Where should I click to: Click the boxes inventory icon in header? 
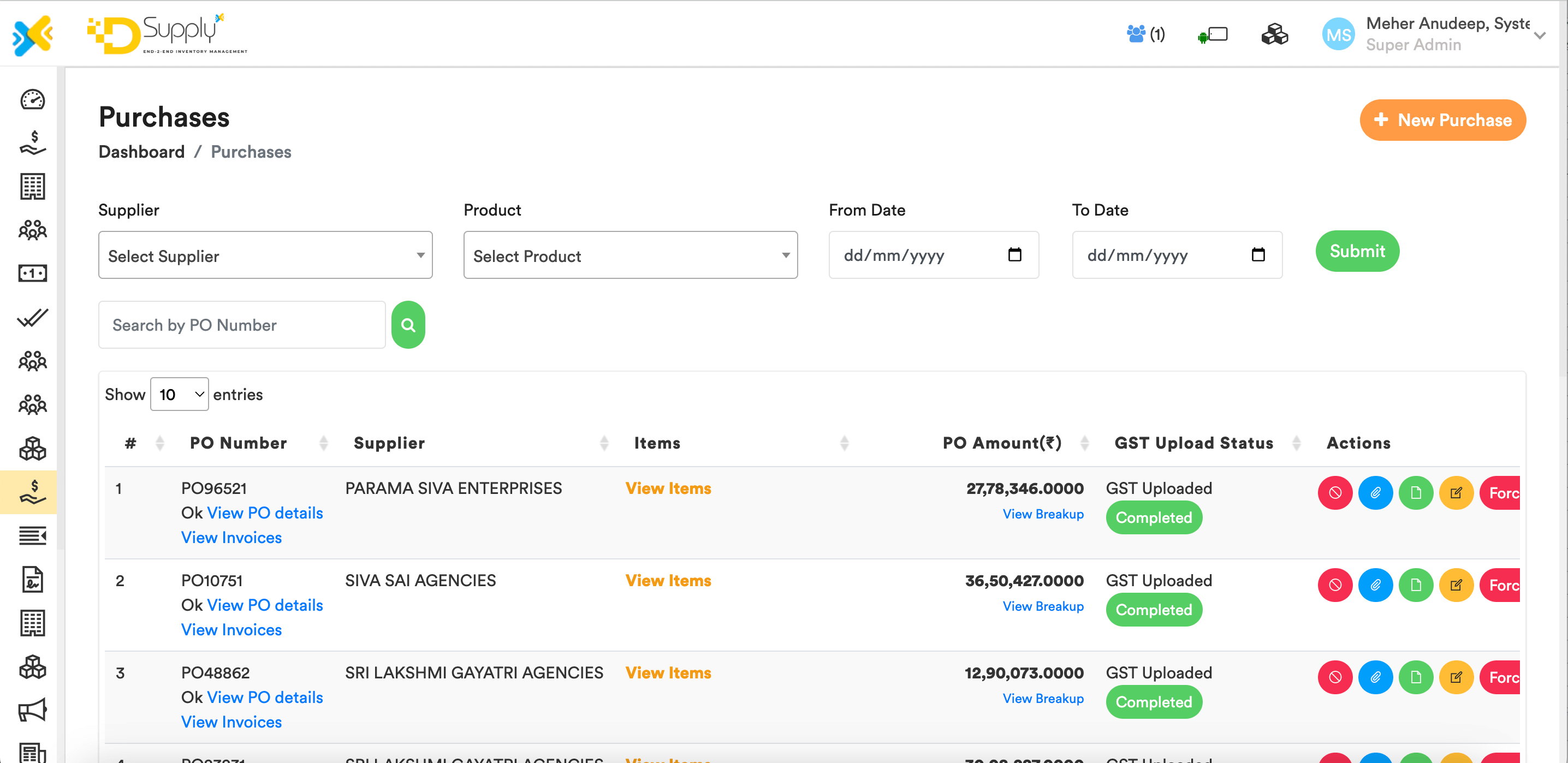[x=1275, y=34]
